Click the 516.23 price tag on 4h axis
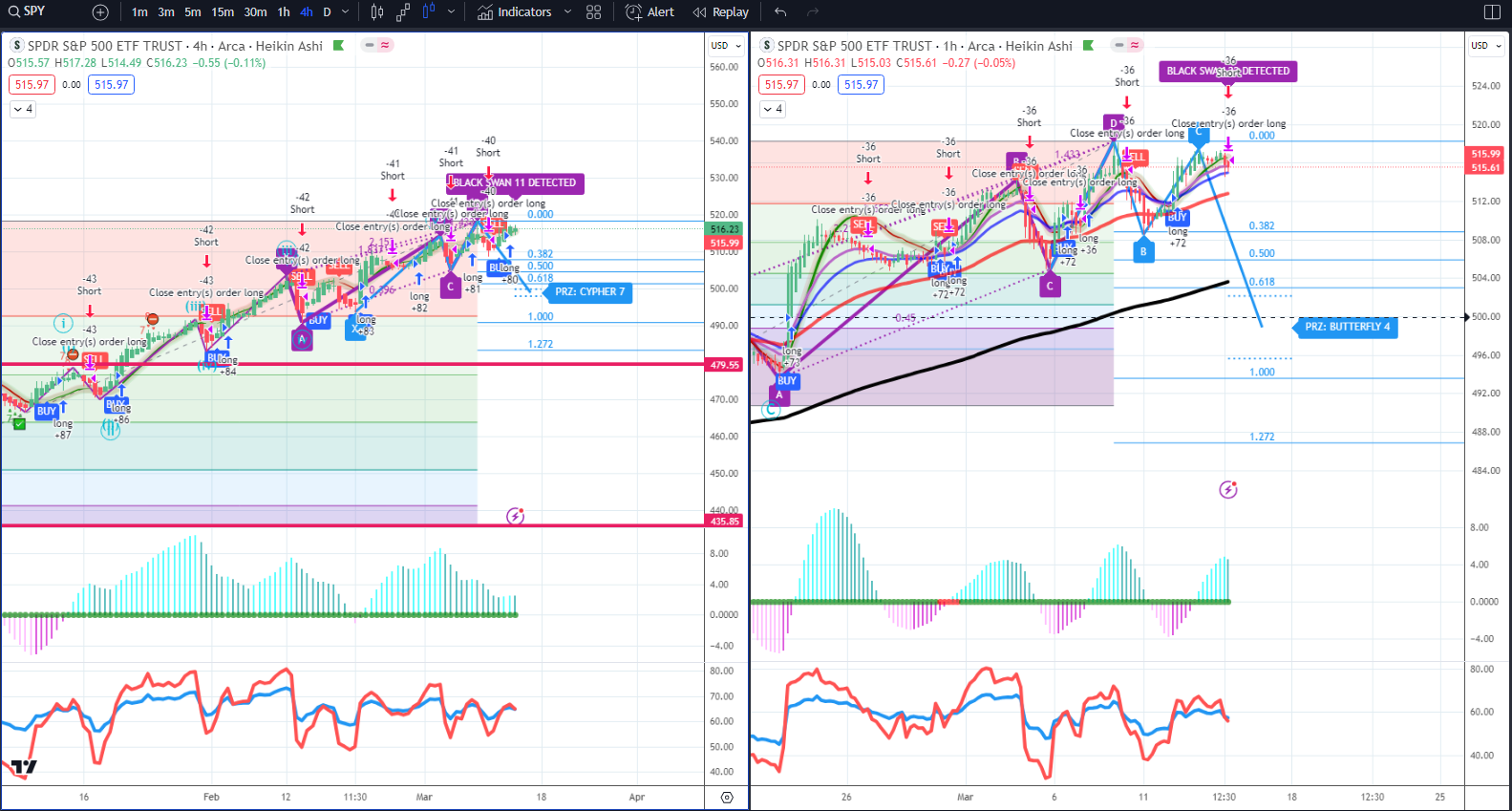 click(x=725, y=229)
